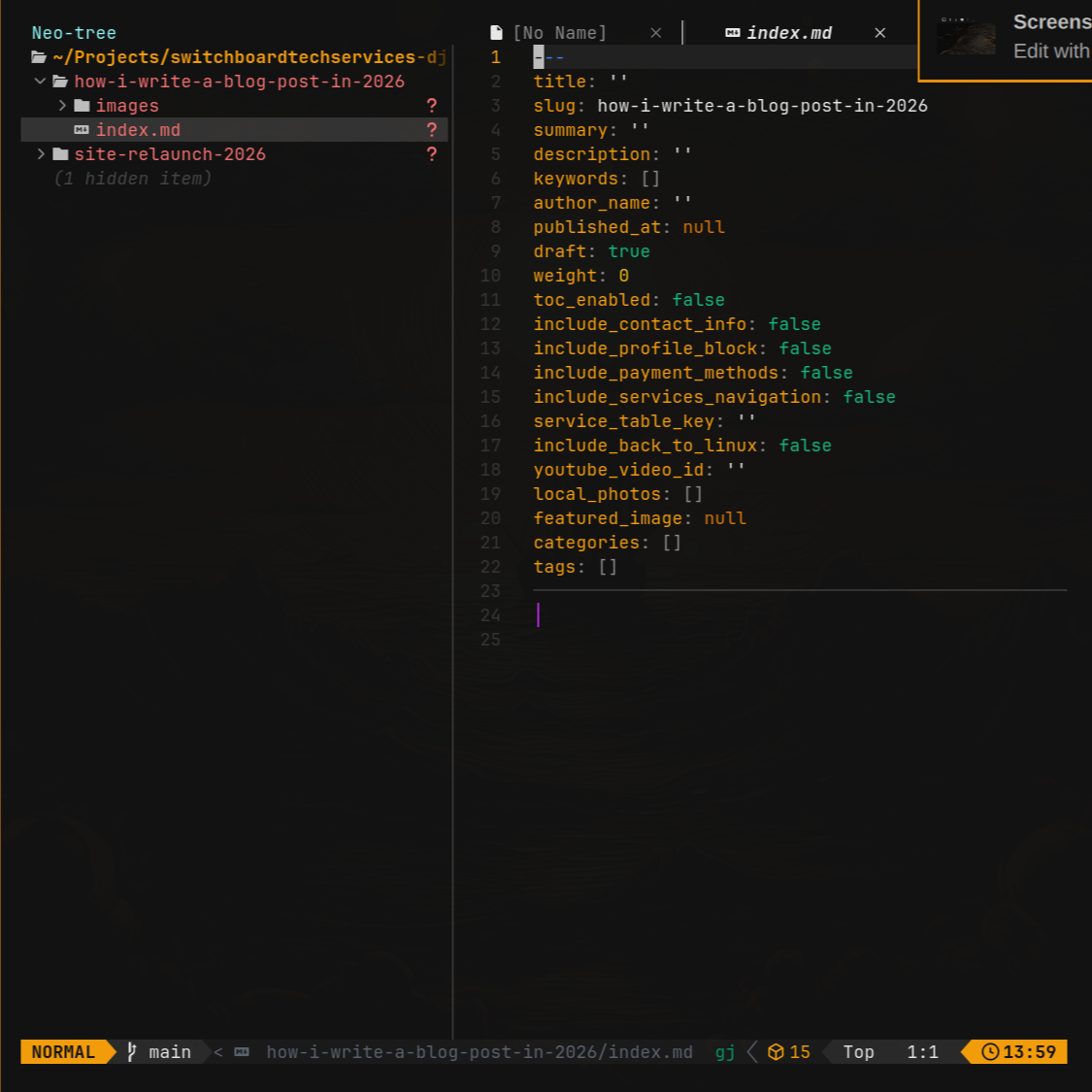Click the 15 count in the statusline
1092x1092 pixels.
(800, 1051)
